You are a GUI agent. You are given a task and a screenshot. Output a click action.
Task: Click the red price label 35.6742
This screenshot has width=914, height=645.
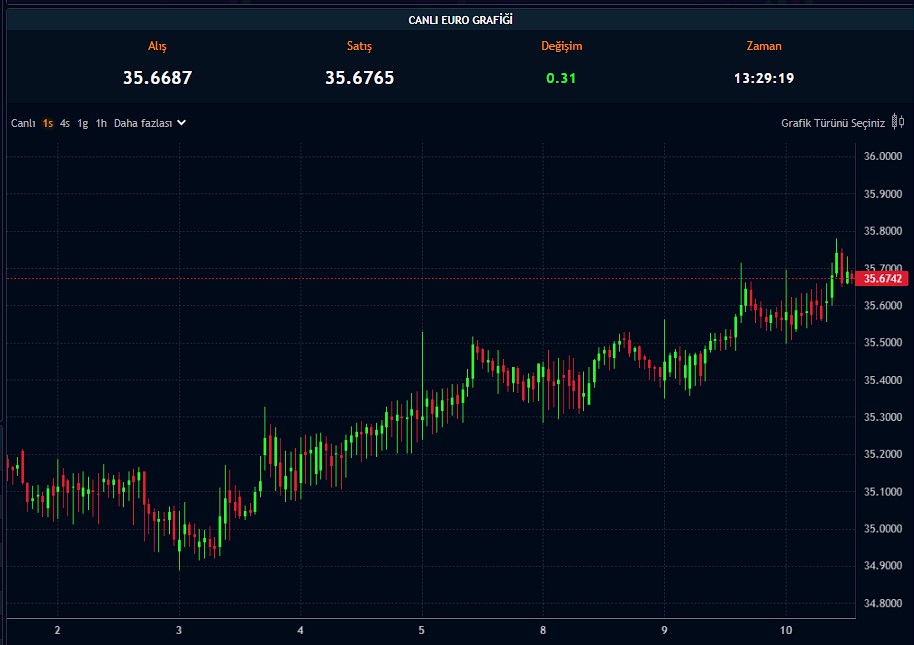pos(884,278)
